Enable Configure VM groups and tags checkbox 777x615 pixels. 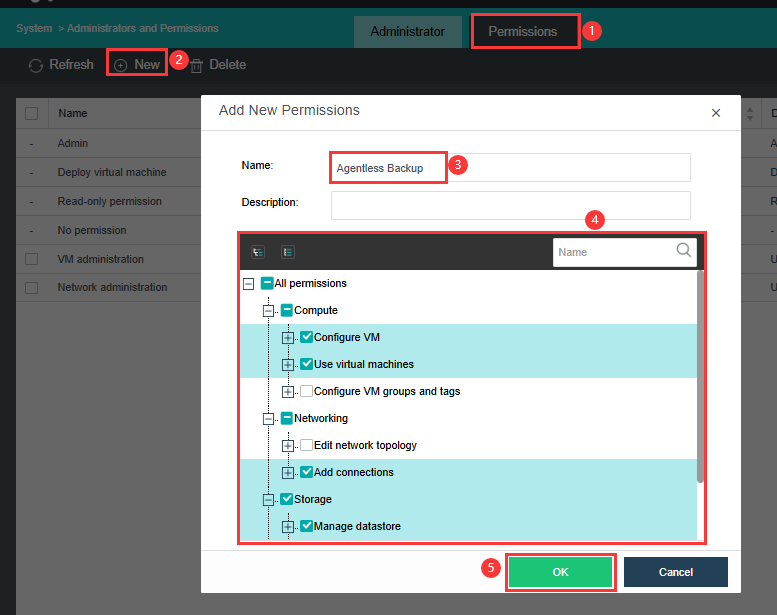click(x=307, y=391)
